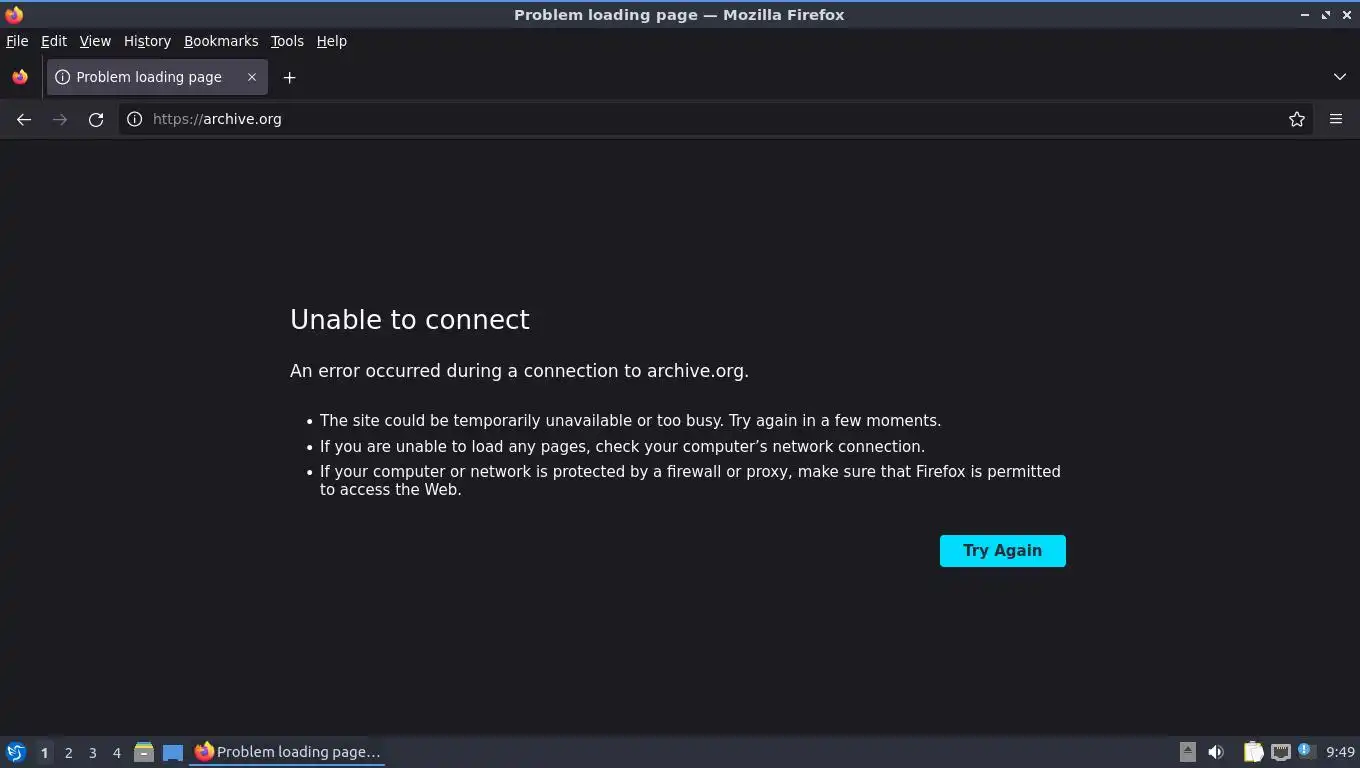Minimize the Firefox window
1360x768 pixels.
tap(1305, 15)
